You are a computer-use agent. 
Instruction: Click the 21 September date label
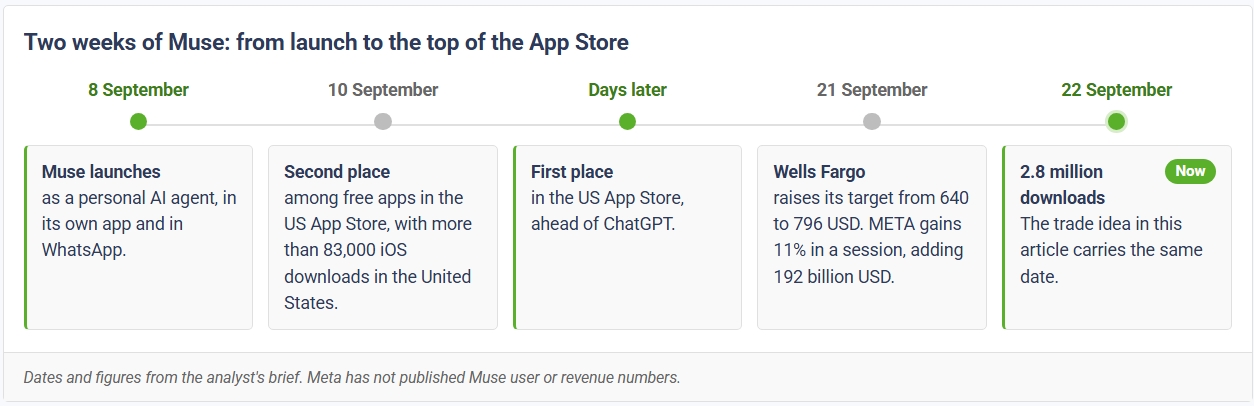872,90
